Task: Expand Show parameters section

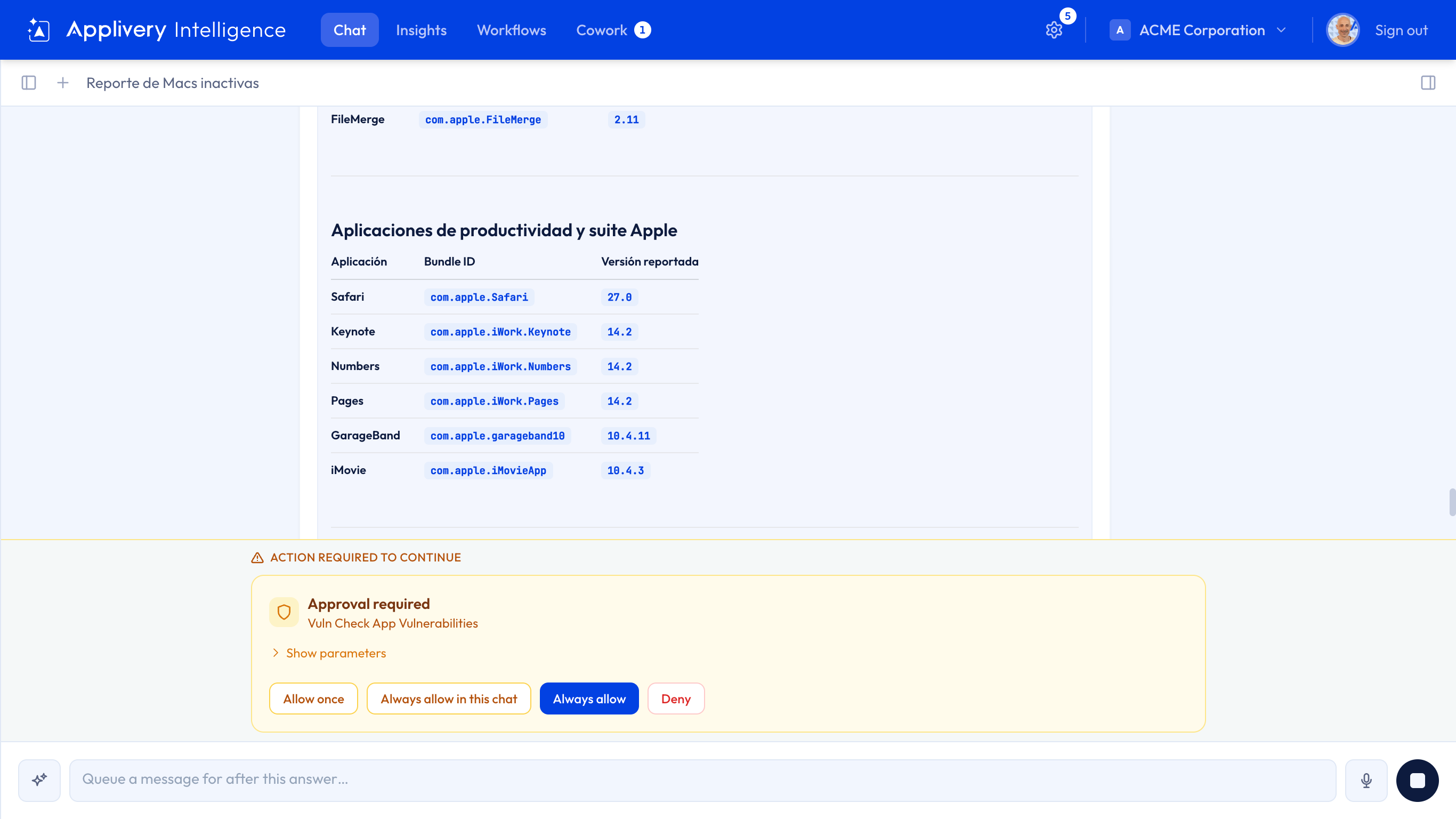Action: (329, 653)
